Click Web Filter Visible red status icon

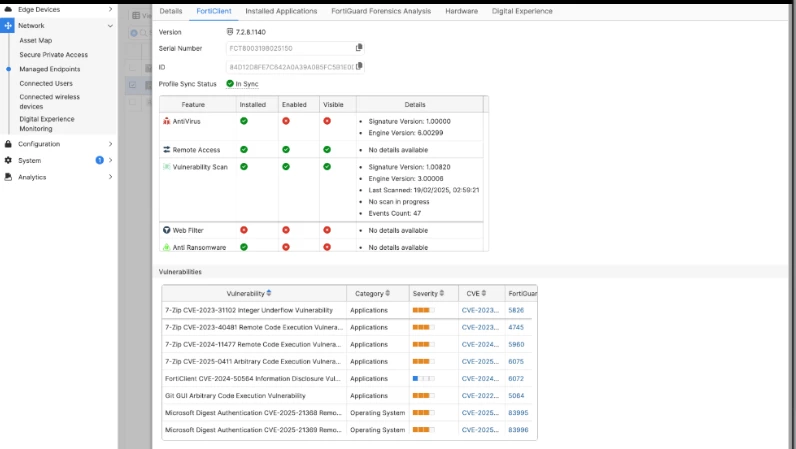(x=327, y=230)
